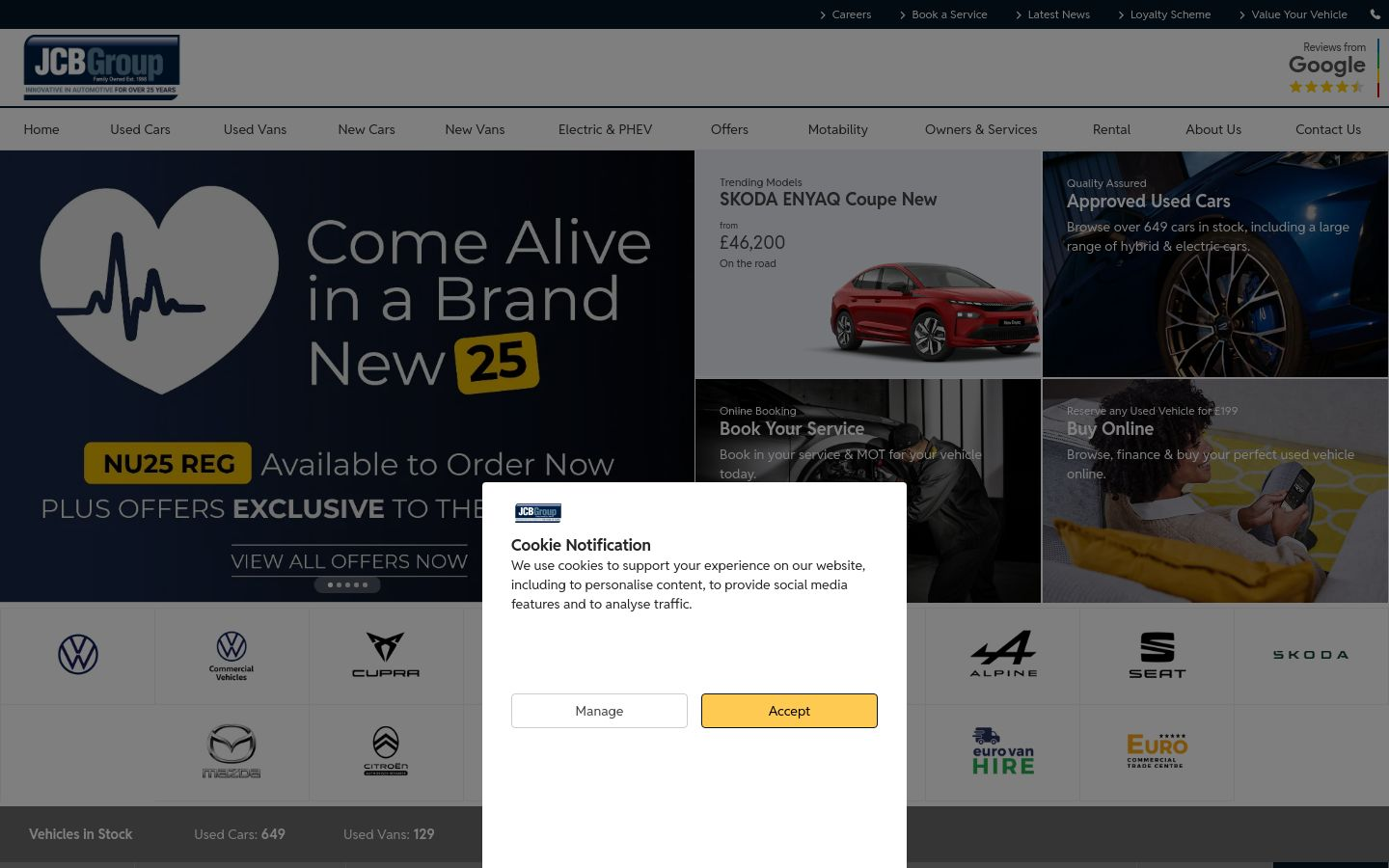Open the New Vans menu
Image resolution: width=1389 pixels, height=868 pixels.
[x=475, y=129]
